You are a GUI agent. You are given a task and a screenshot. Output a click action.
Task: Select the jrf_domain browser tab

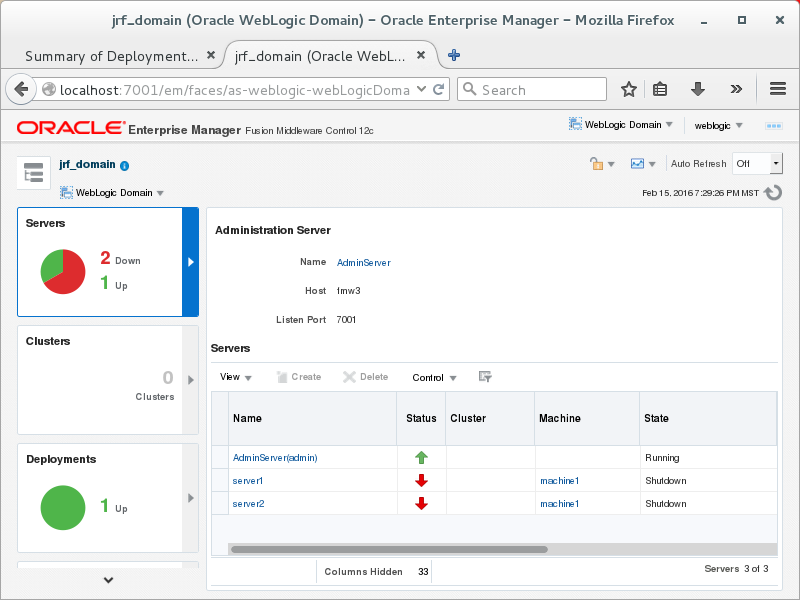320,56
